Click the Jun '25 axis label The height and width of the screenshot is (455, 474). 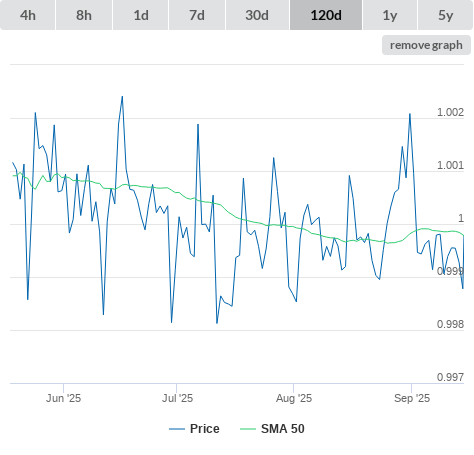pyautogui.click(x=63, y=398)
